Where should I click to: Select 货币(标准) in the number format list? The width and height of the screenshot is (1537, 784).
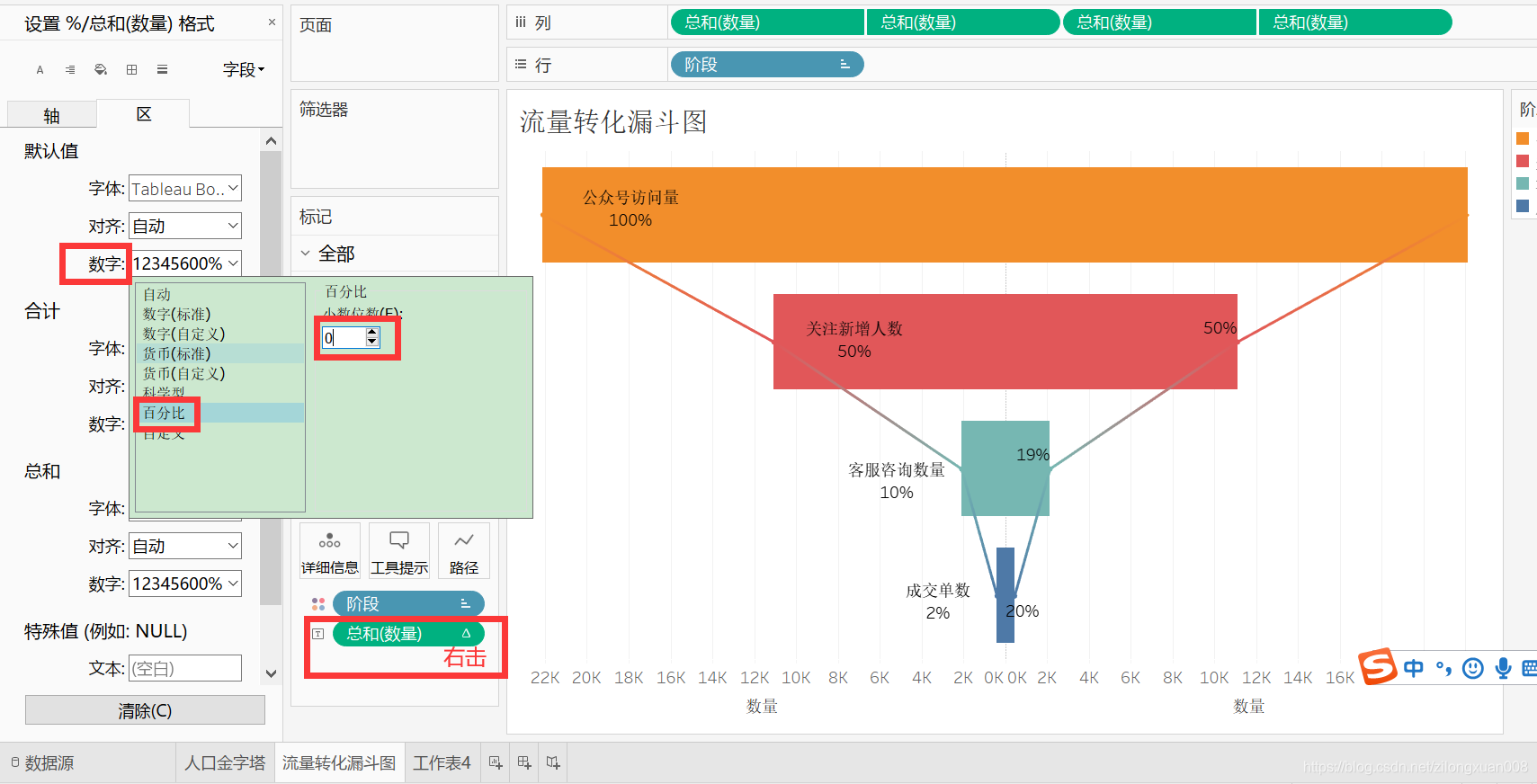pyautogui.click(x=219, y=353)
